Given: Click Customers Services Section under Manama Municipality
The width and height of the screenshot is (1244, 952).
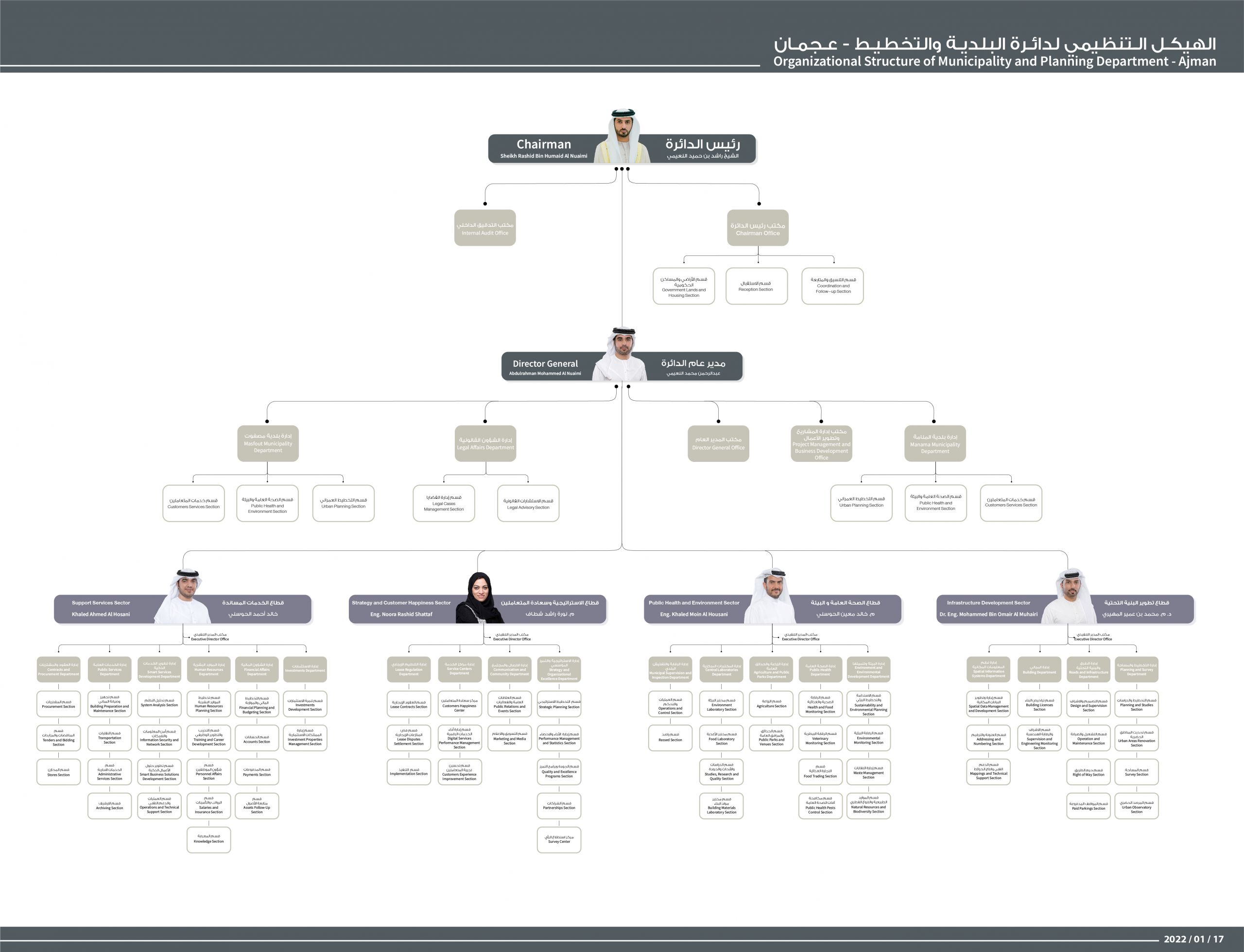Looking at the screenshot, I should point(1011,503).
